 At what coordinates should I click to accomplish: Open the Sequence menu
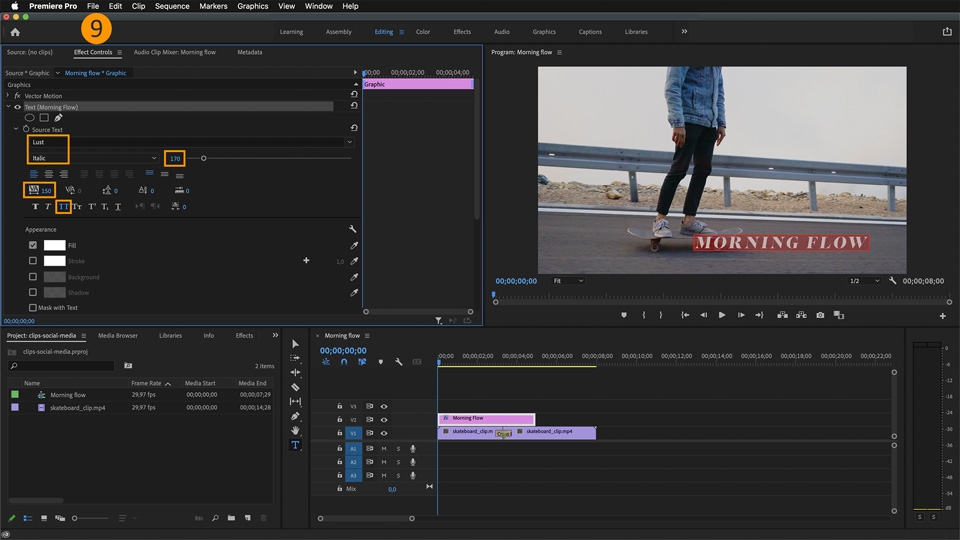tap(172, 6)
